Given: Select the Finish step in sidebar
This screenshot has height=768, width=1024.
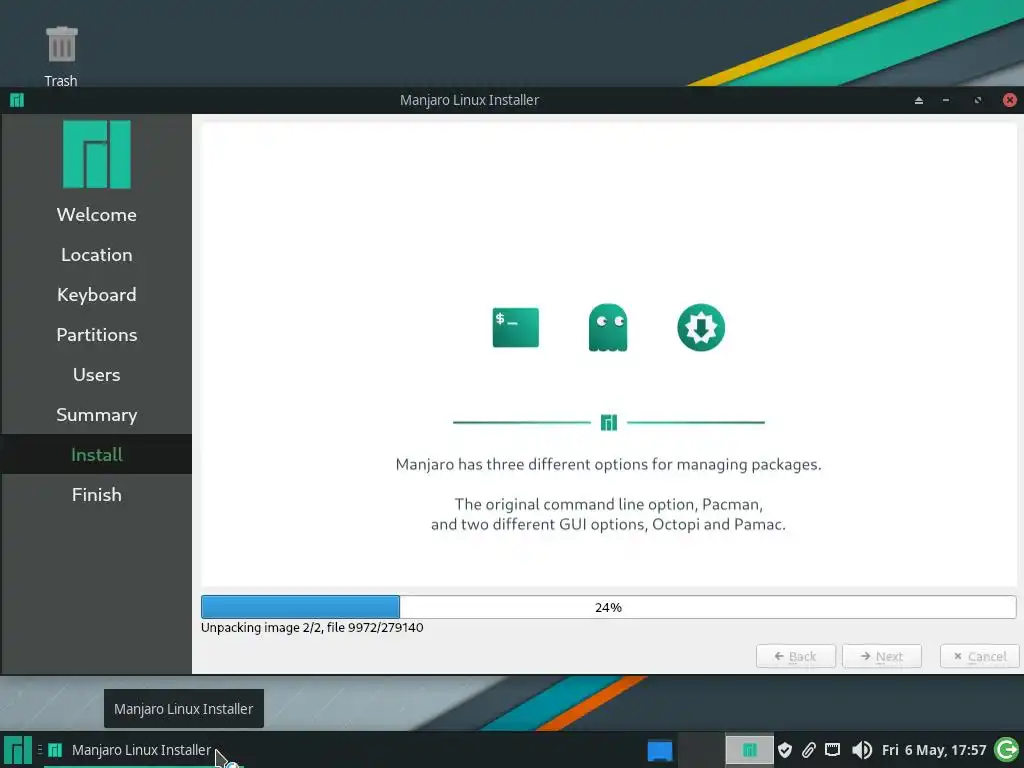Looking at the screenshot, I should click(97, 494).
